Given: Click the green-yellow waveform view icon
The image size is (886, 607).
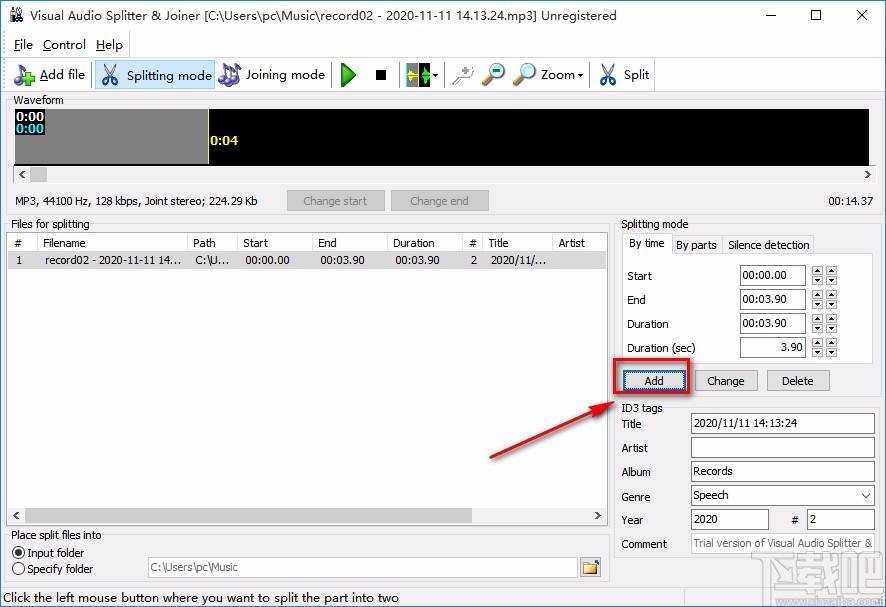Looking at the screenshot, I should 418,75.
